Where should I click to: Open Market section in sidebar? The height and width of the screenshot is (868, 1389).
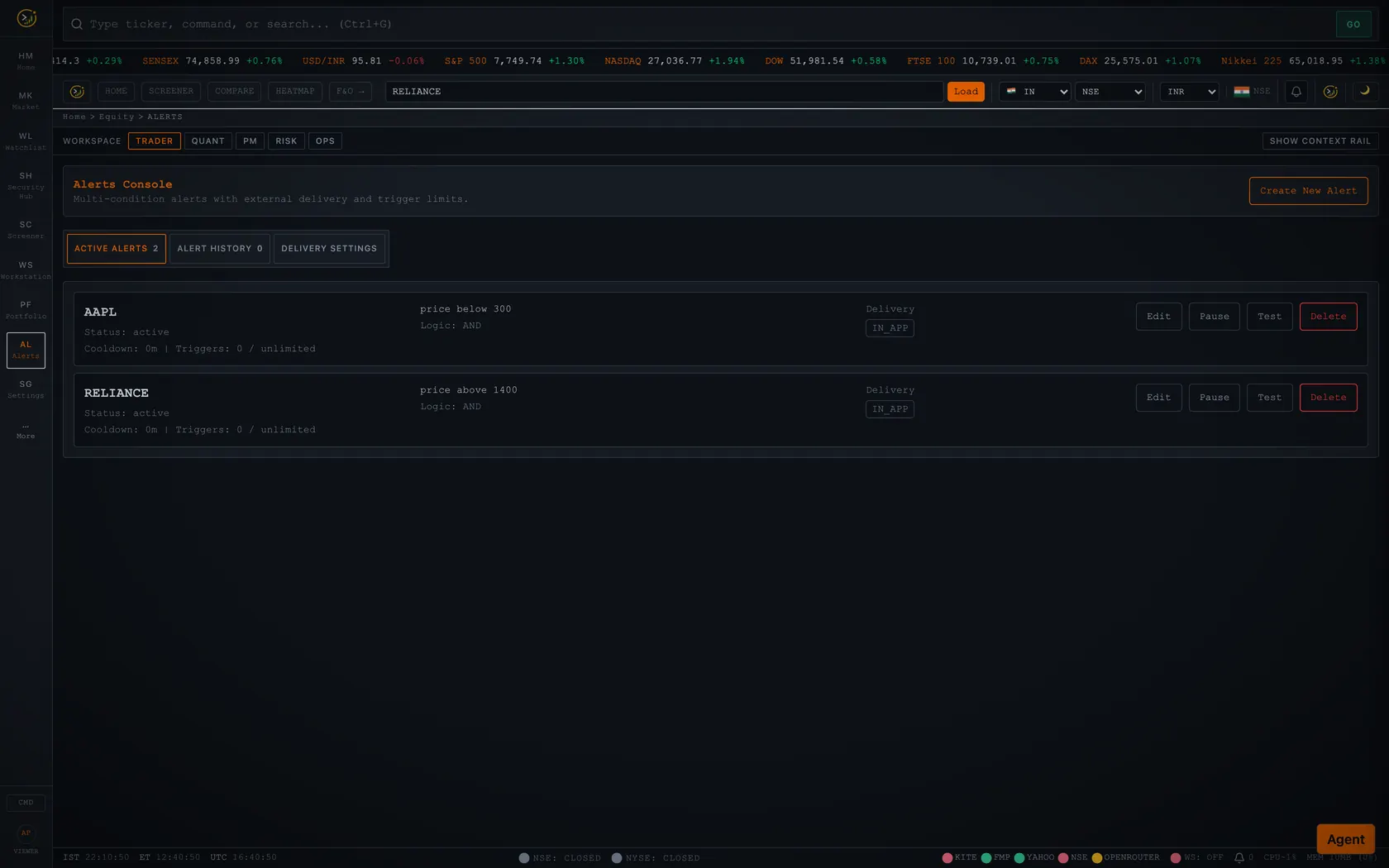click(26, 101)
